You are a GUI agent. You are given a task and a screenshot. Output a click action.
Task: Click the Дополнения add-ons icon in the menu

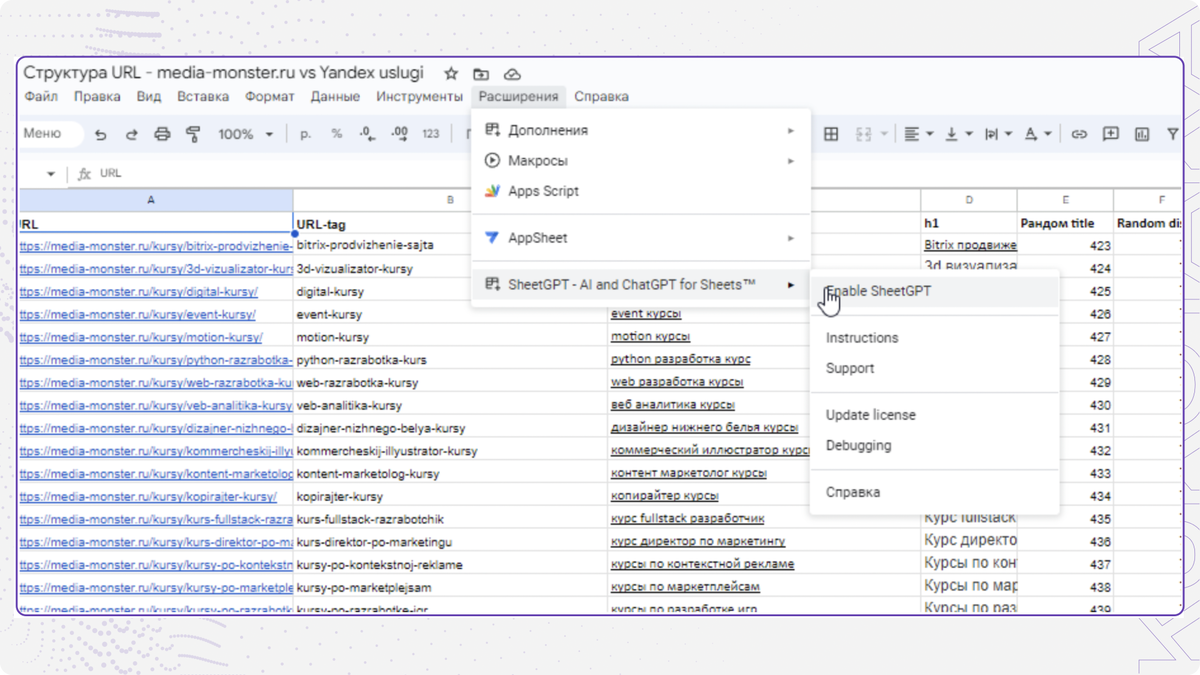click(x=491, y=130)
